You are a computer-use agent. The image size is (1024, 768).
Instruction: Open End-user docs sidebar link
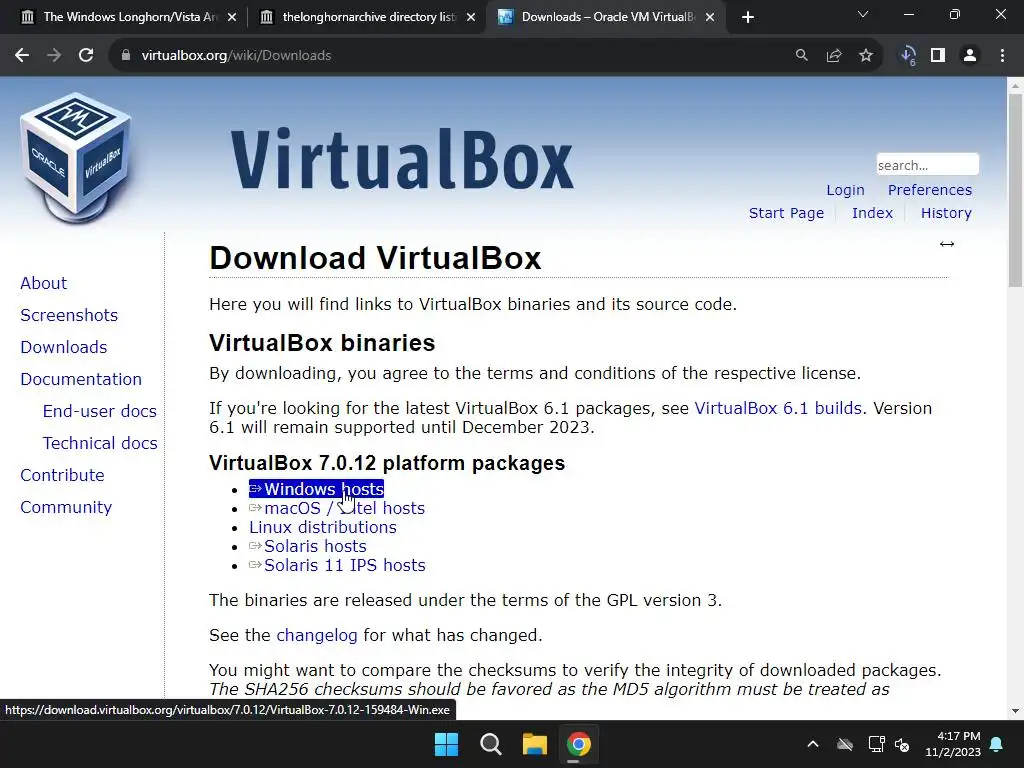point(99,411)
